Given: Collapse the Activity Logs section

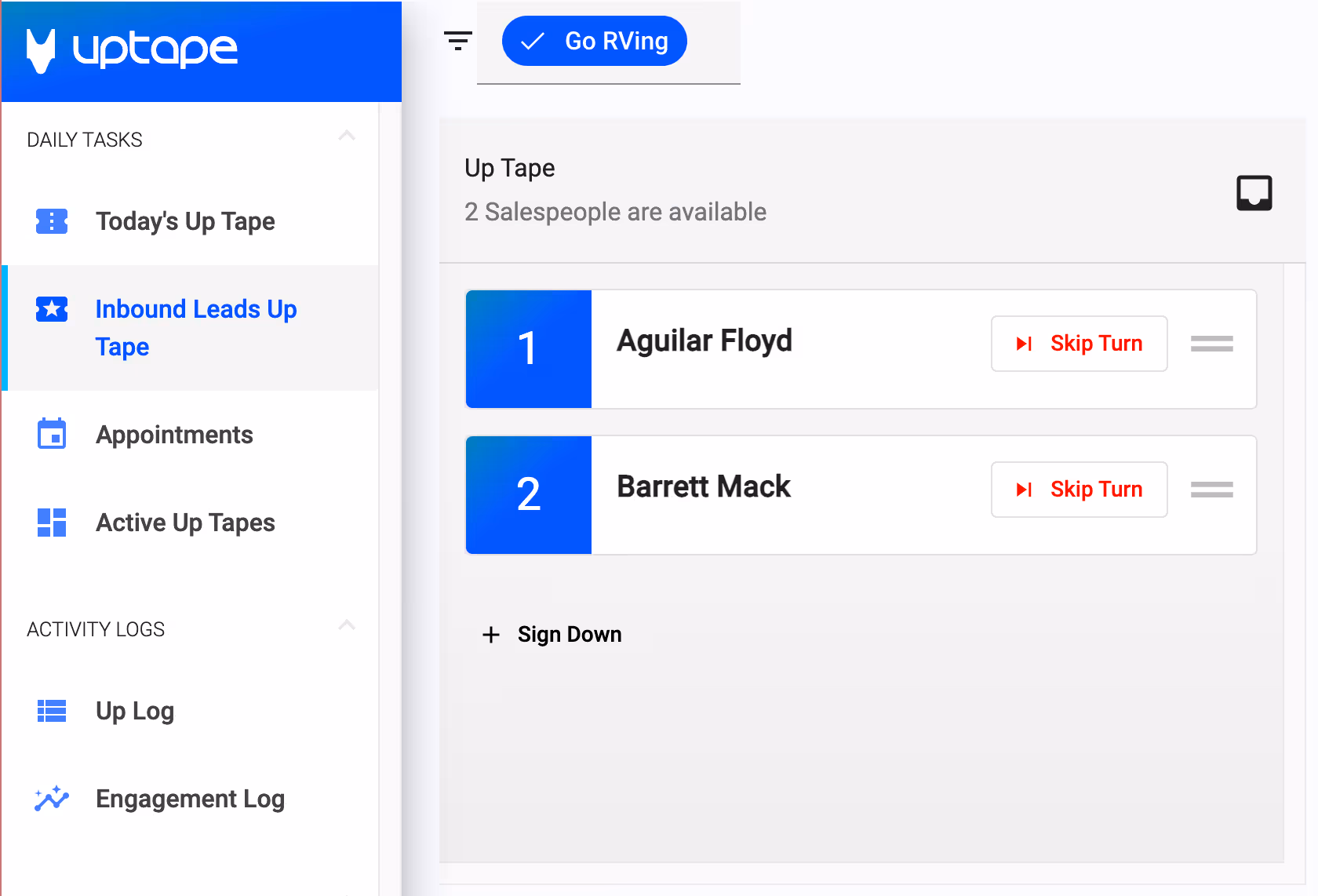Looking at the screenshot, I should point(346,626).
